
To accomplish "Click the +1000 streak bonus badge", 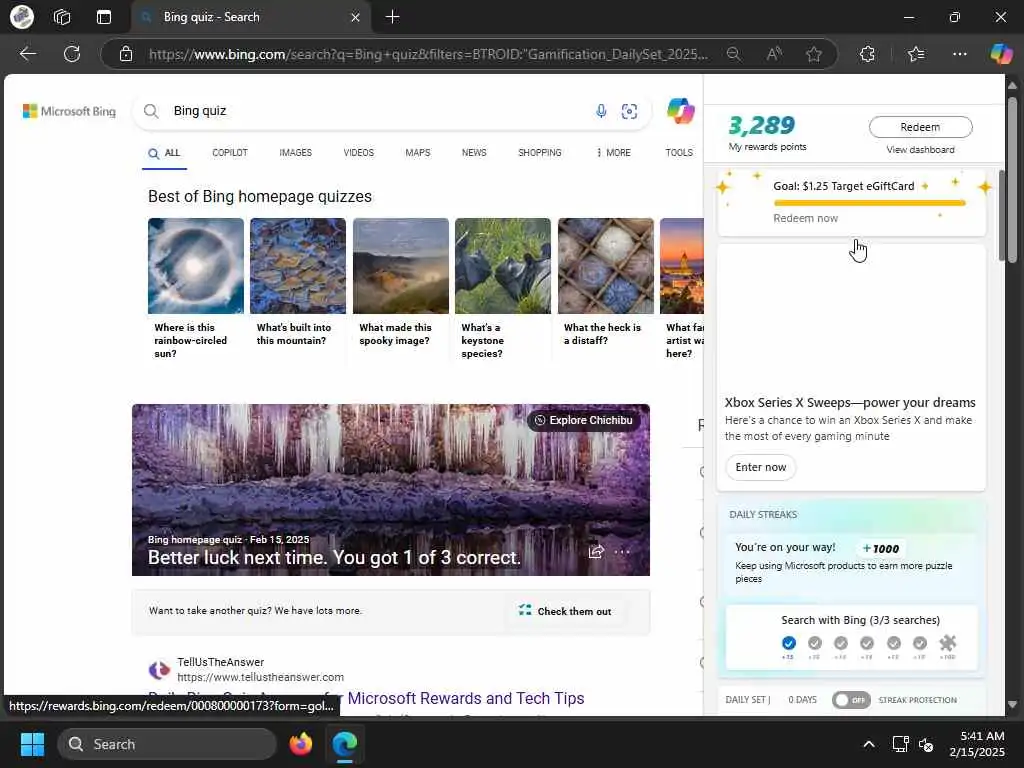I will [x=881, y=549].
